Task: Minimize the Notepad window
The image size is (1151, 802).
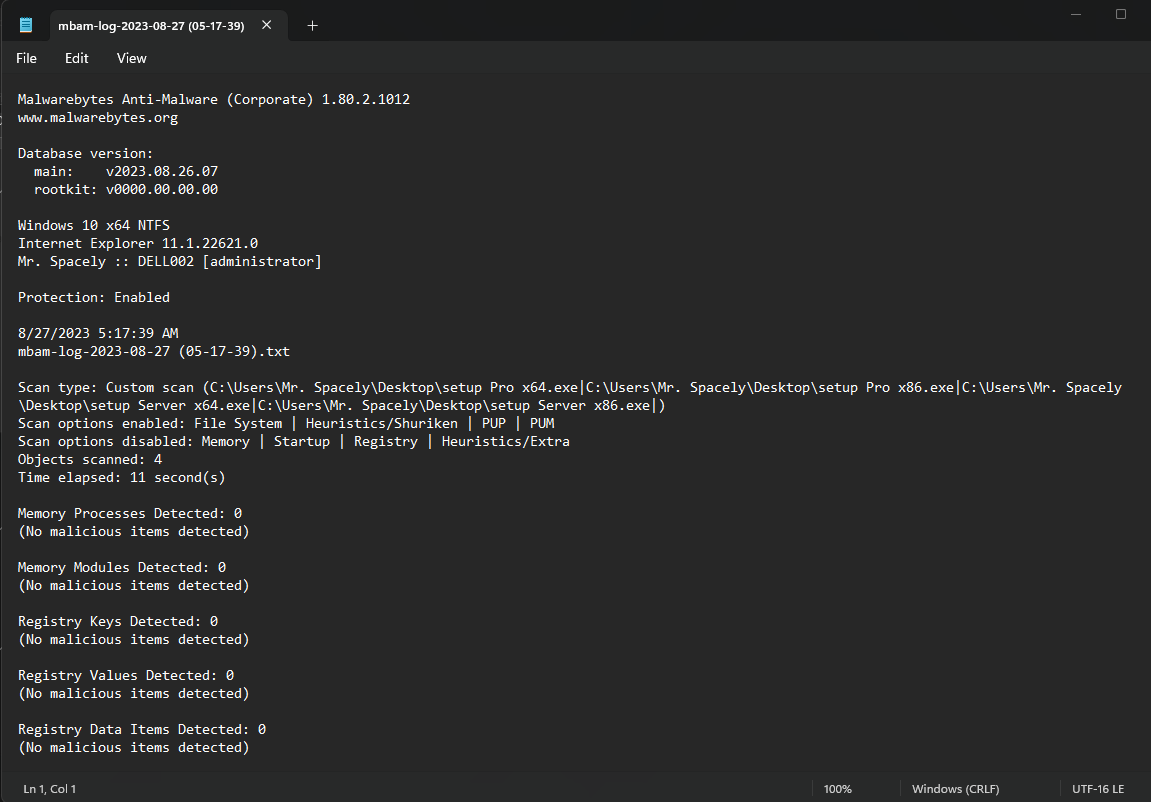Action: (x=1076, y=14)
